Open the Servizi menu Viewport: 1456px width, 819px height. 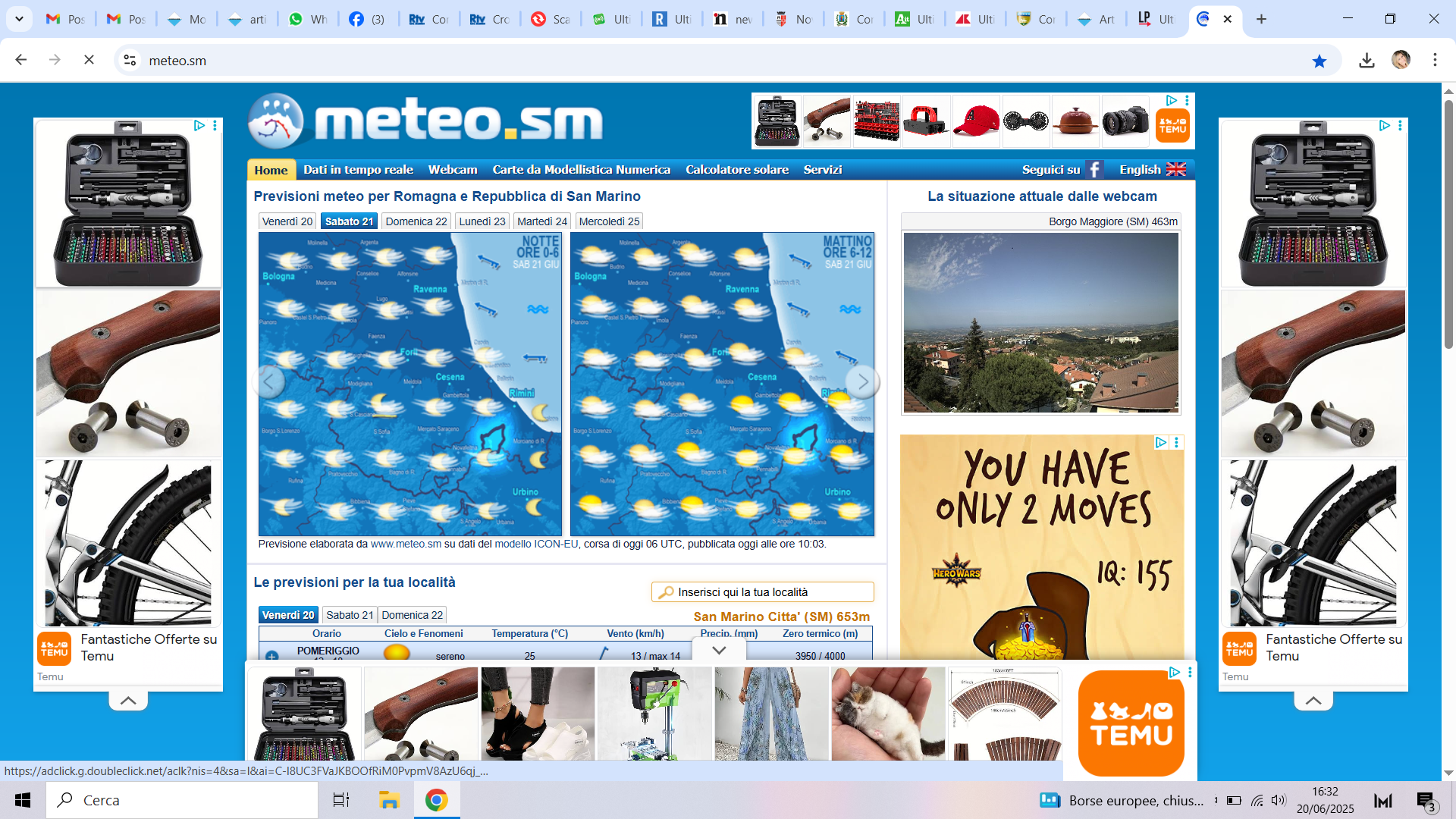pos(823,170)
